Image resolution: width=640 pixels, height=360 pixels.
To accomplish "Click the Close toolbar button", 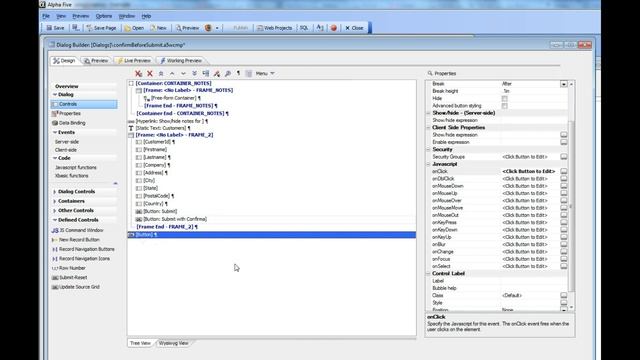I will coord(354,28).
